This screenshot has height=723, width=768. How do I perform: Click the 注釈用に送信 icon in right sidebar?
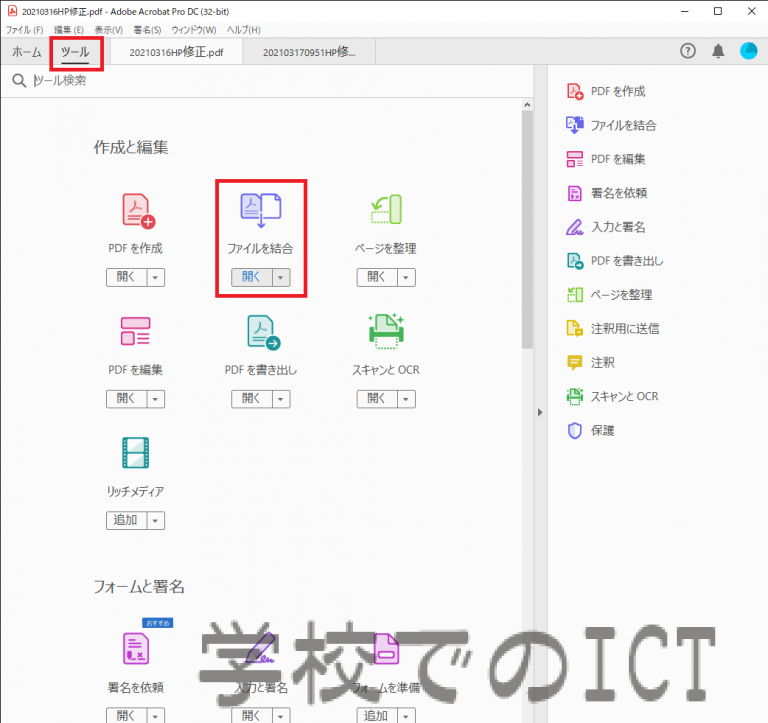[x=575, y=329]
